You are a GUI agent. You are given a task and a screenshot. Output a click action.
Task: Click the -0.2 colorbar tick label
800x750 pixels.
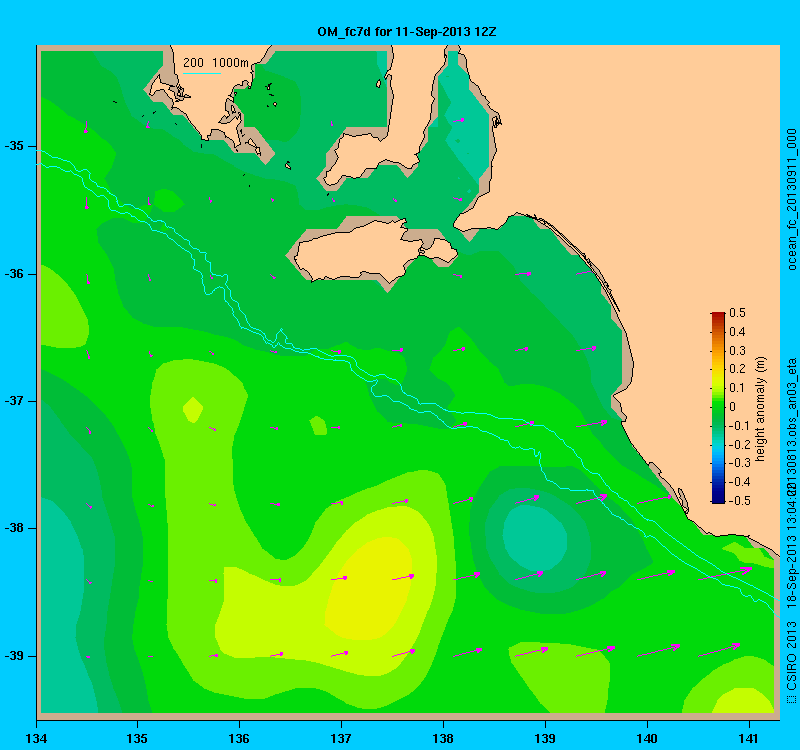coord(739,444)
